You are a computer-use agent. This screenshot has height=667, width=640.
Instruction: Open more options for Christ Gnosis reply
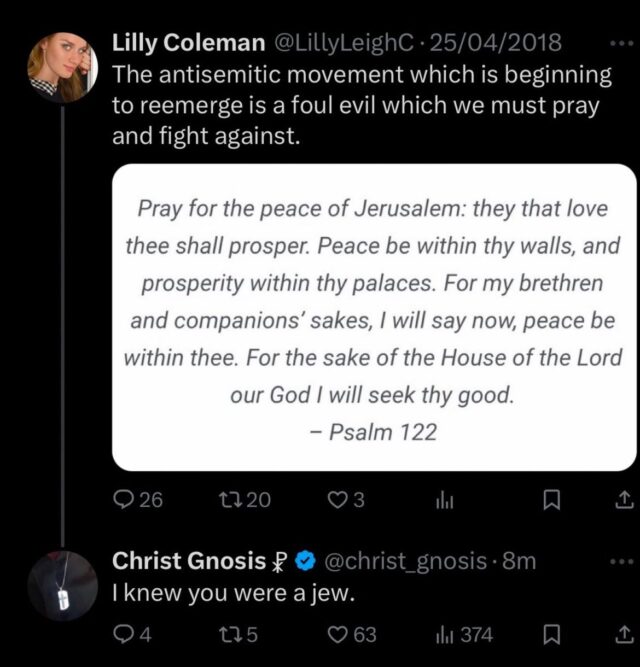[x=619, y=562]
